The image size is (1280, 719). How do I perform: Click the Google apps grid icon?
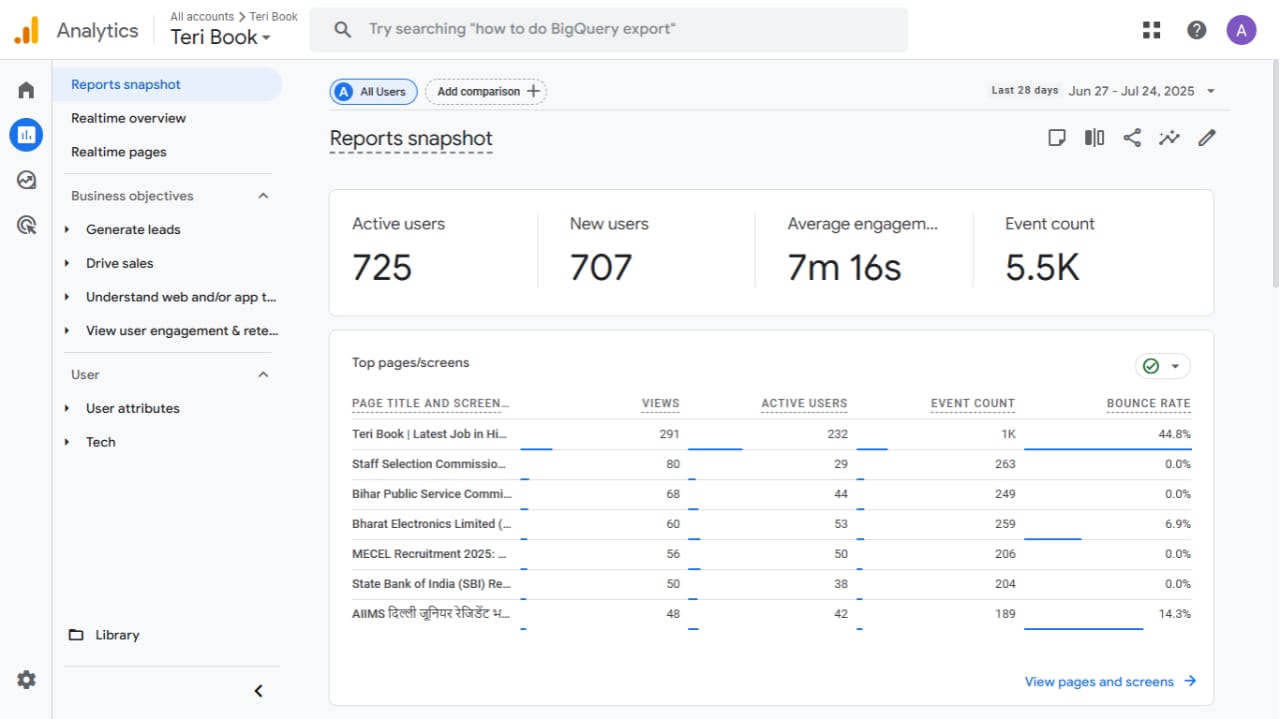(1152, 30)
